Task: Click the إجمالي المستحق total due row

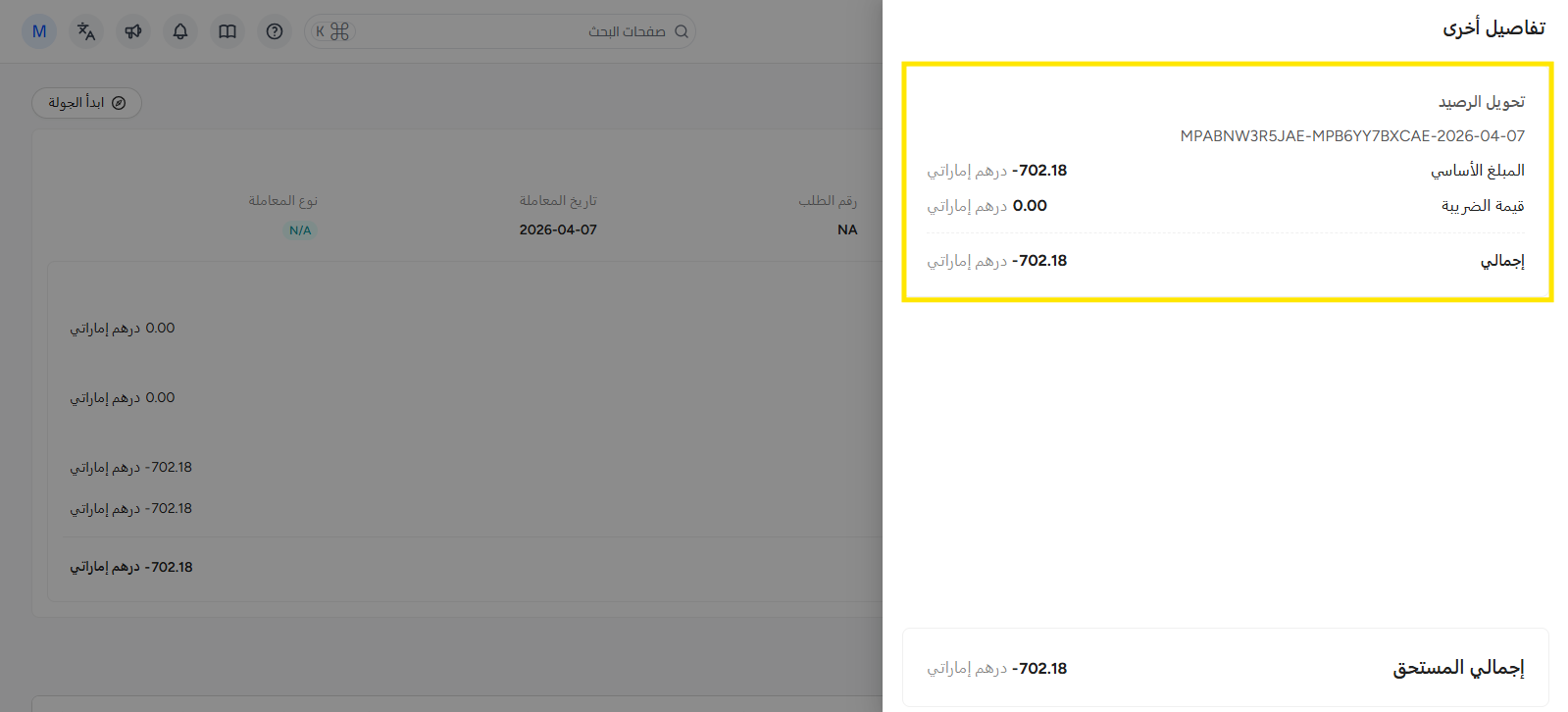Action: [1225, 668]
